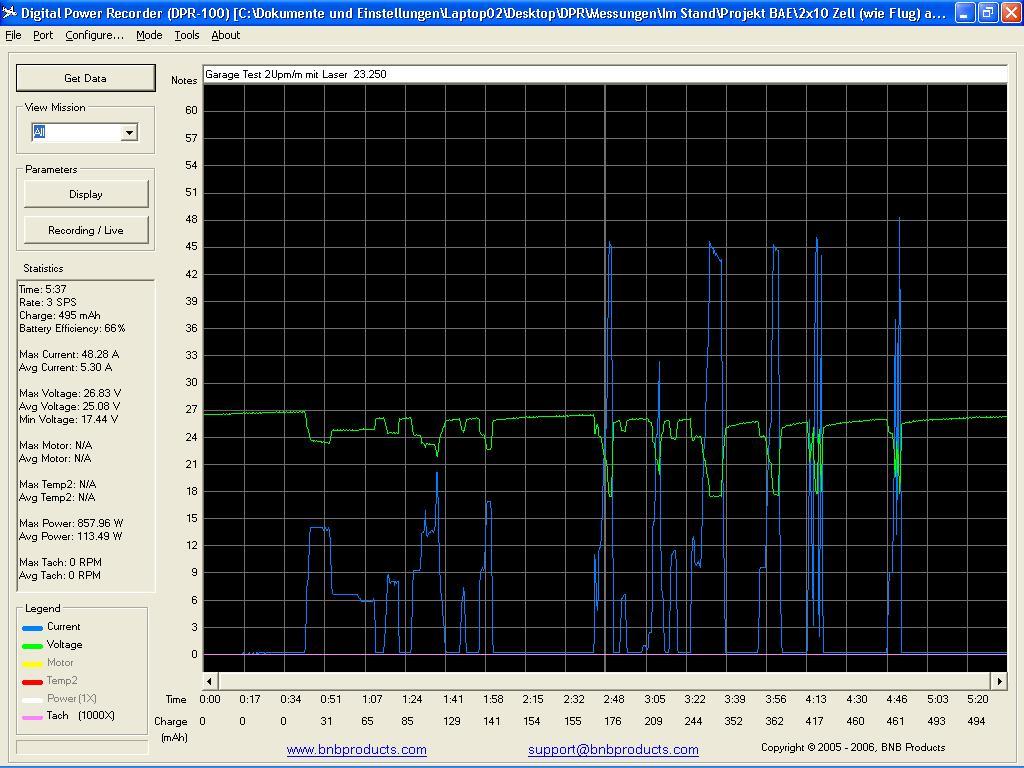Visit the www.bnbproducts.com link

(357, 750)
